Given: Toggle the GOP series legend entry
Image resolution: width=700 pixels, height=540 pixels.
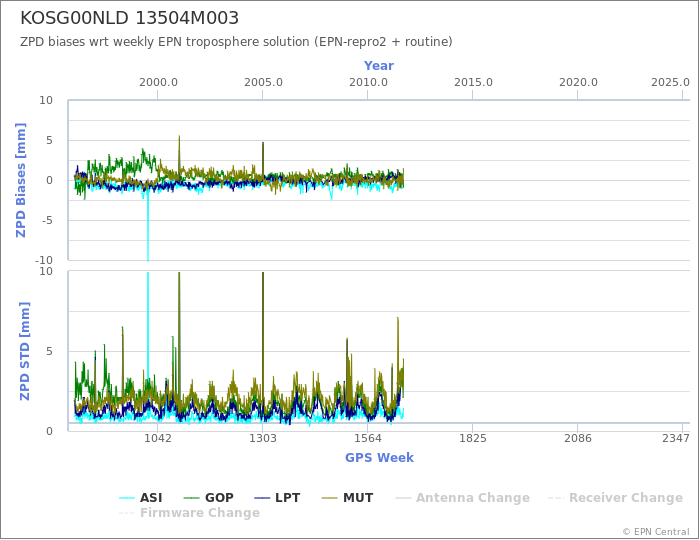Looking at the screenshot, I should (208, 498).
